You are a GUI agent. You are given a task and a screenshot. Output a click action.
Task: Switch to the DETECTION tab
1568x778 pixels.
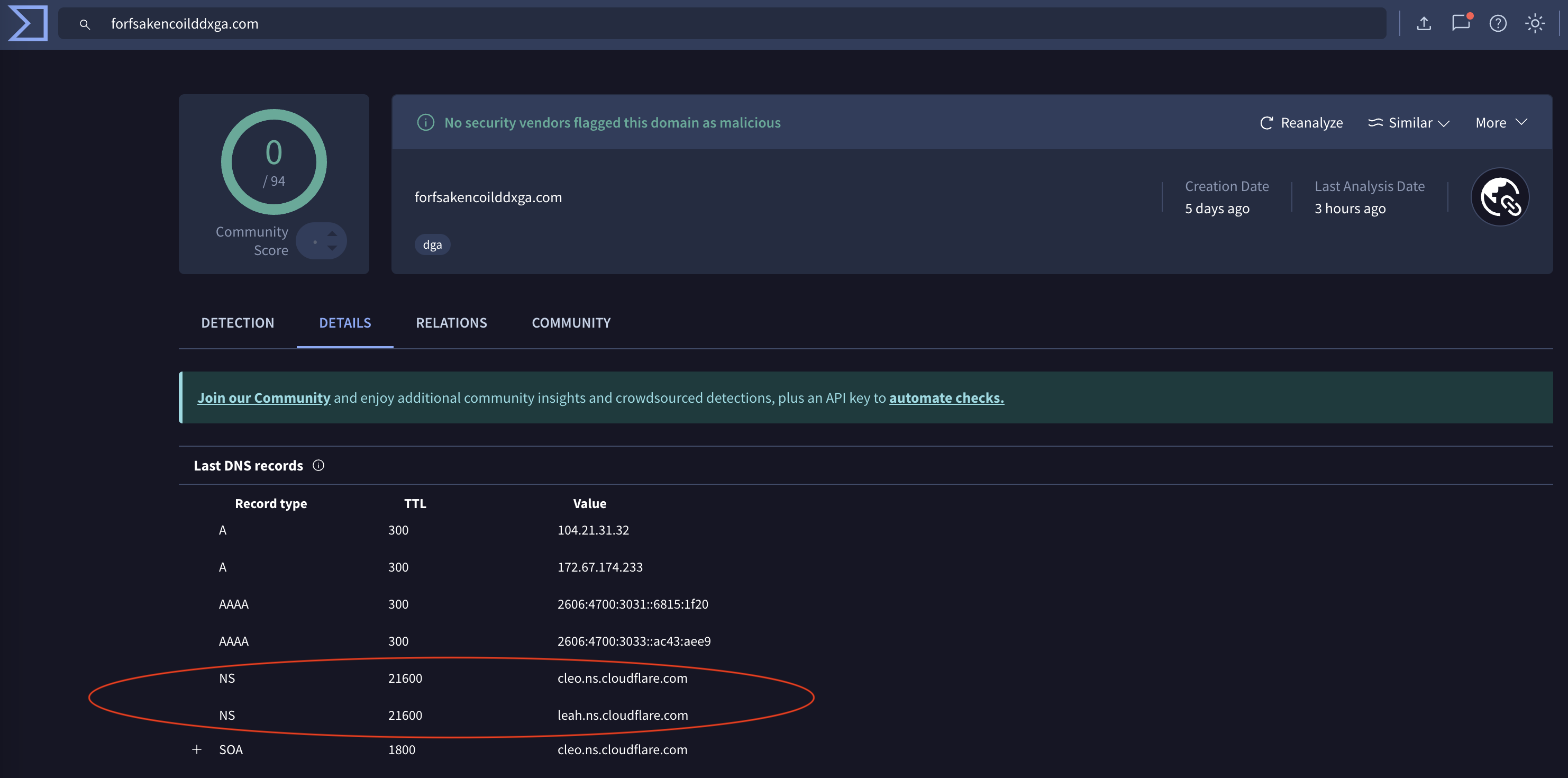(238, 323)
